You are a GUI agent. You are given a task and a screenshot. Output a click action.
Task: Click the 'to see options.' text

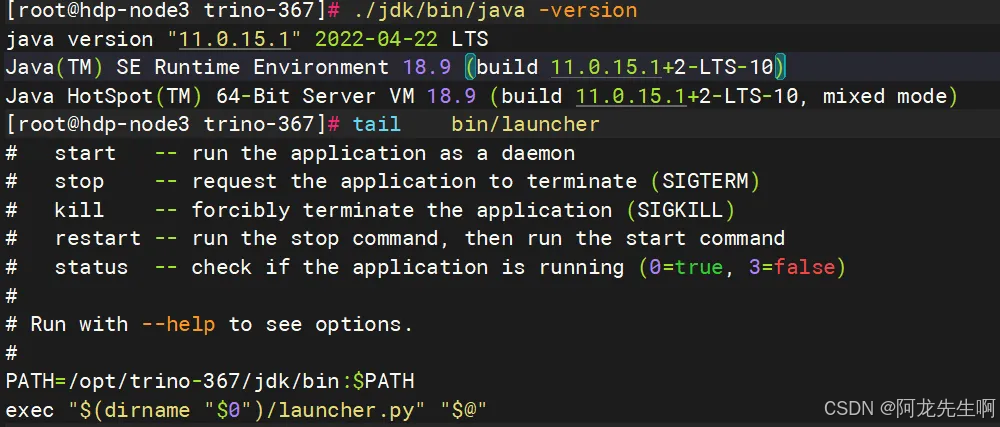(x=321, y=324)
